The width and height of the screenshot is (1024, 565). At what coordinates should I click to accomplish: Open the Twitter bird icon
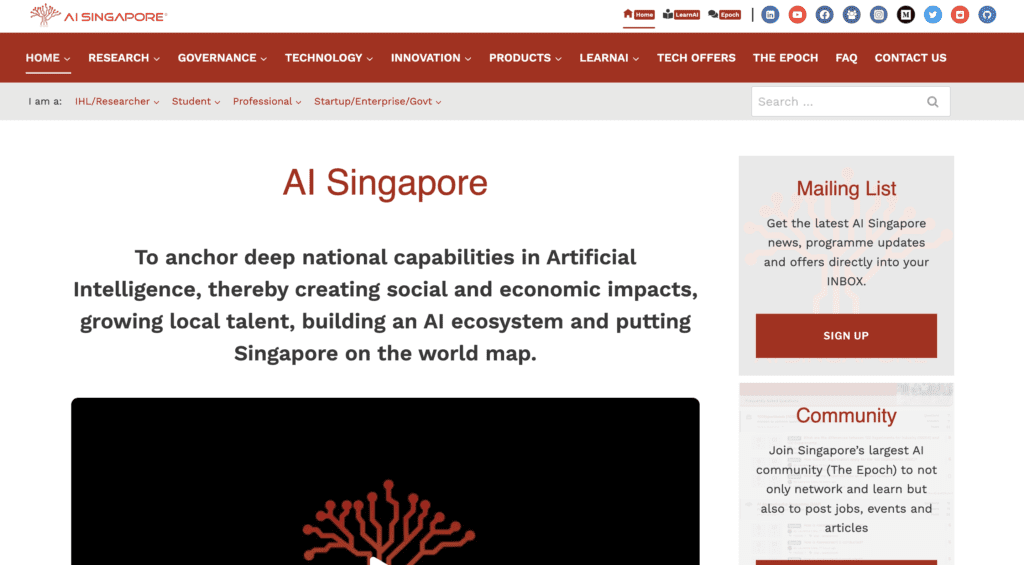coord(933,14)
